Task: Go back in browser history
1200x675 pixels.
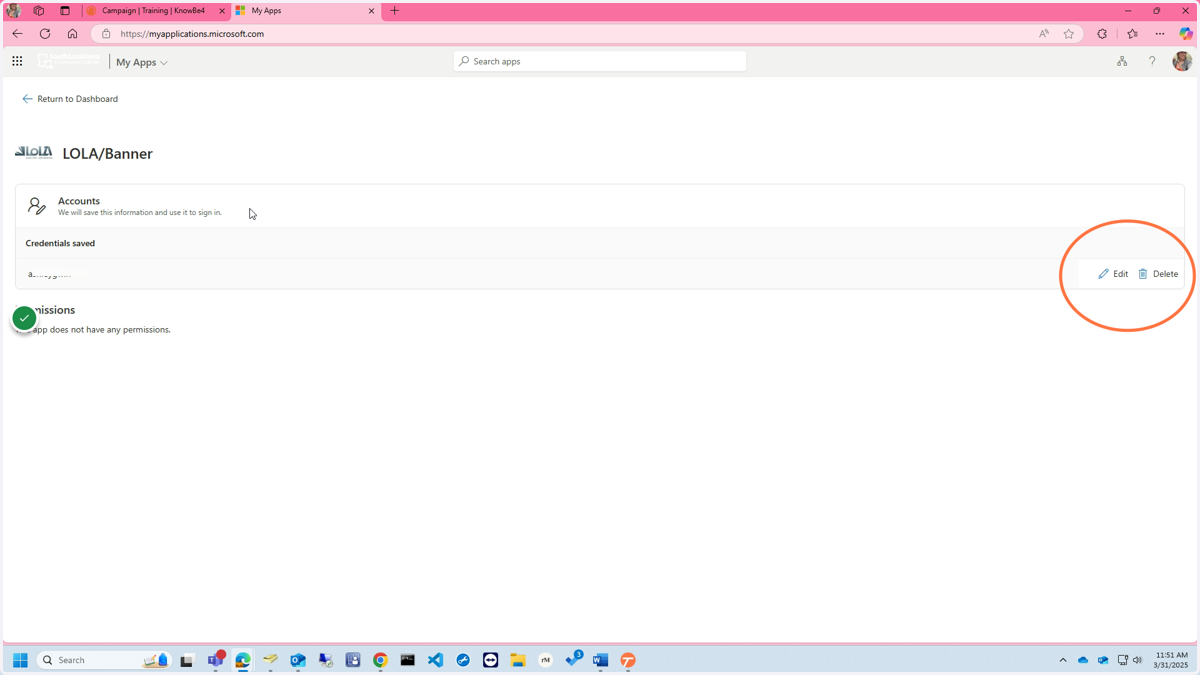Action: 17,34
